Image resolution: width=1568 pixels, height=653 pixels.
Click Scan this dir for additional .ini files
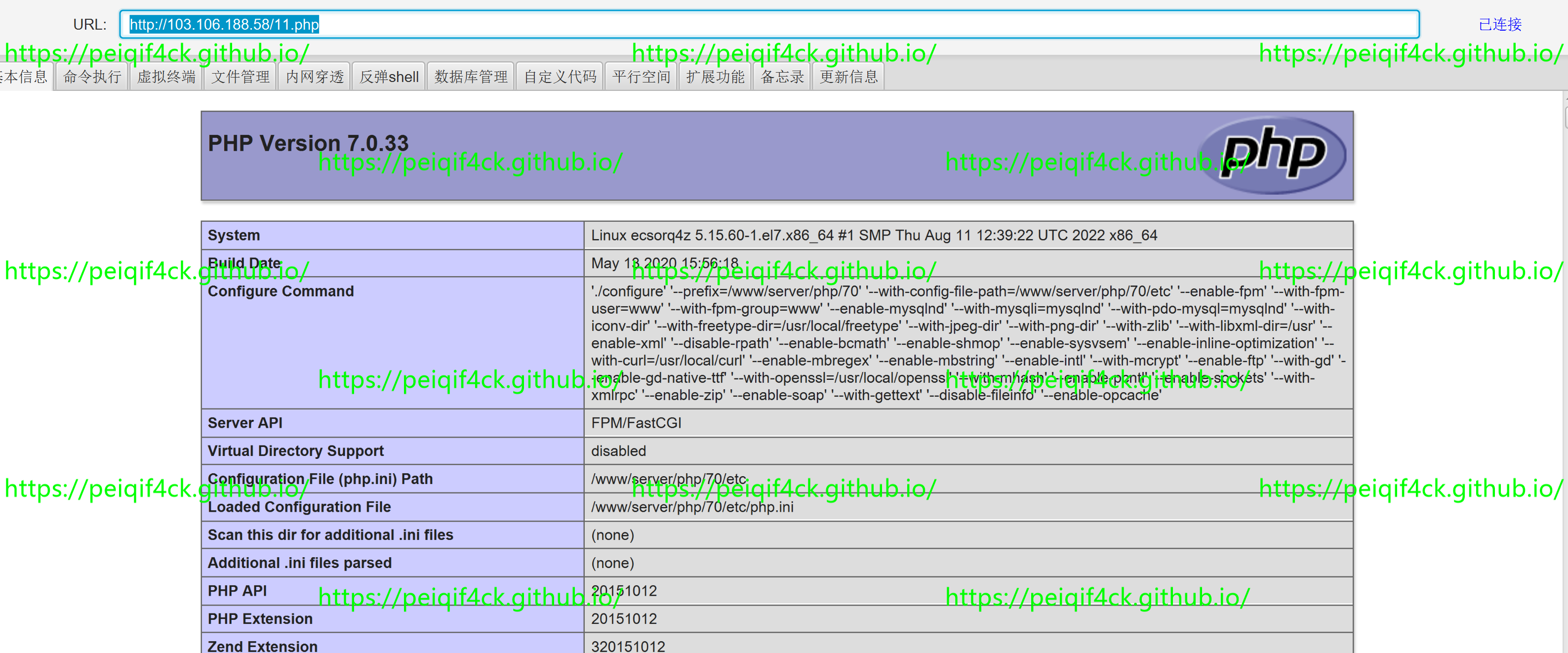pyautogui.click(x=330, y=534)
